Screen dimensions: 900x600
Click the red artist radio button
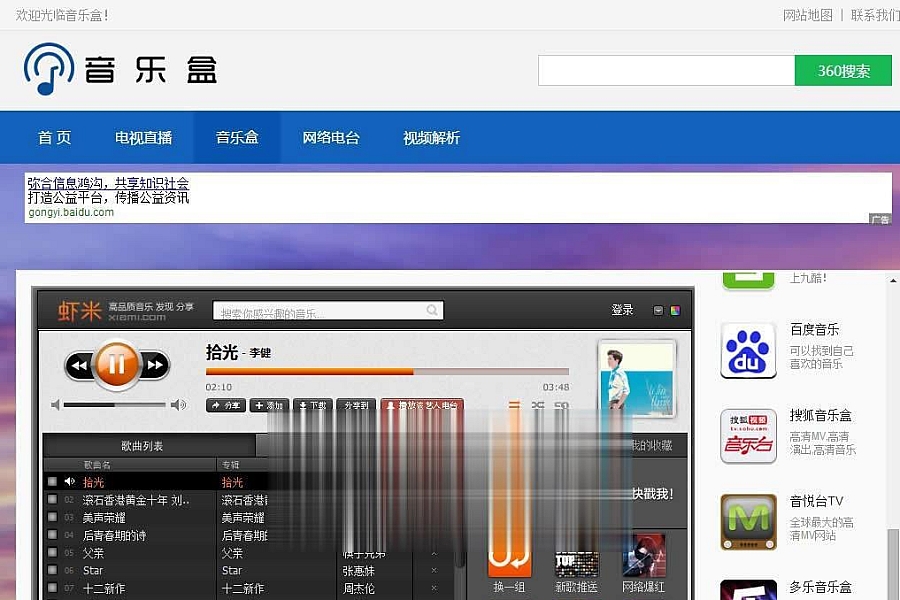pos(422,405)
